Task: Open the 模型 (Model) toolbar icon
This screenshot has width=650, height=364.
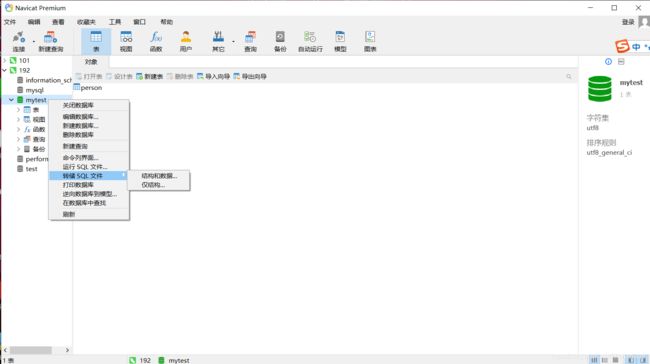Action: click(x=340, y=41)
